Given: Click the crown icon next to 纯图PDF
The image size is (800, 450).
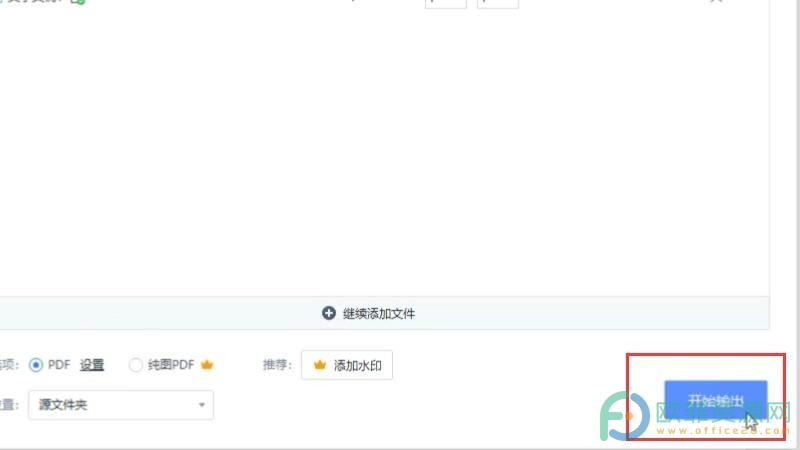Looking at the screenshot, I should coord(207,365).
